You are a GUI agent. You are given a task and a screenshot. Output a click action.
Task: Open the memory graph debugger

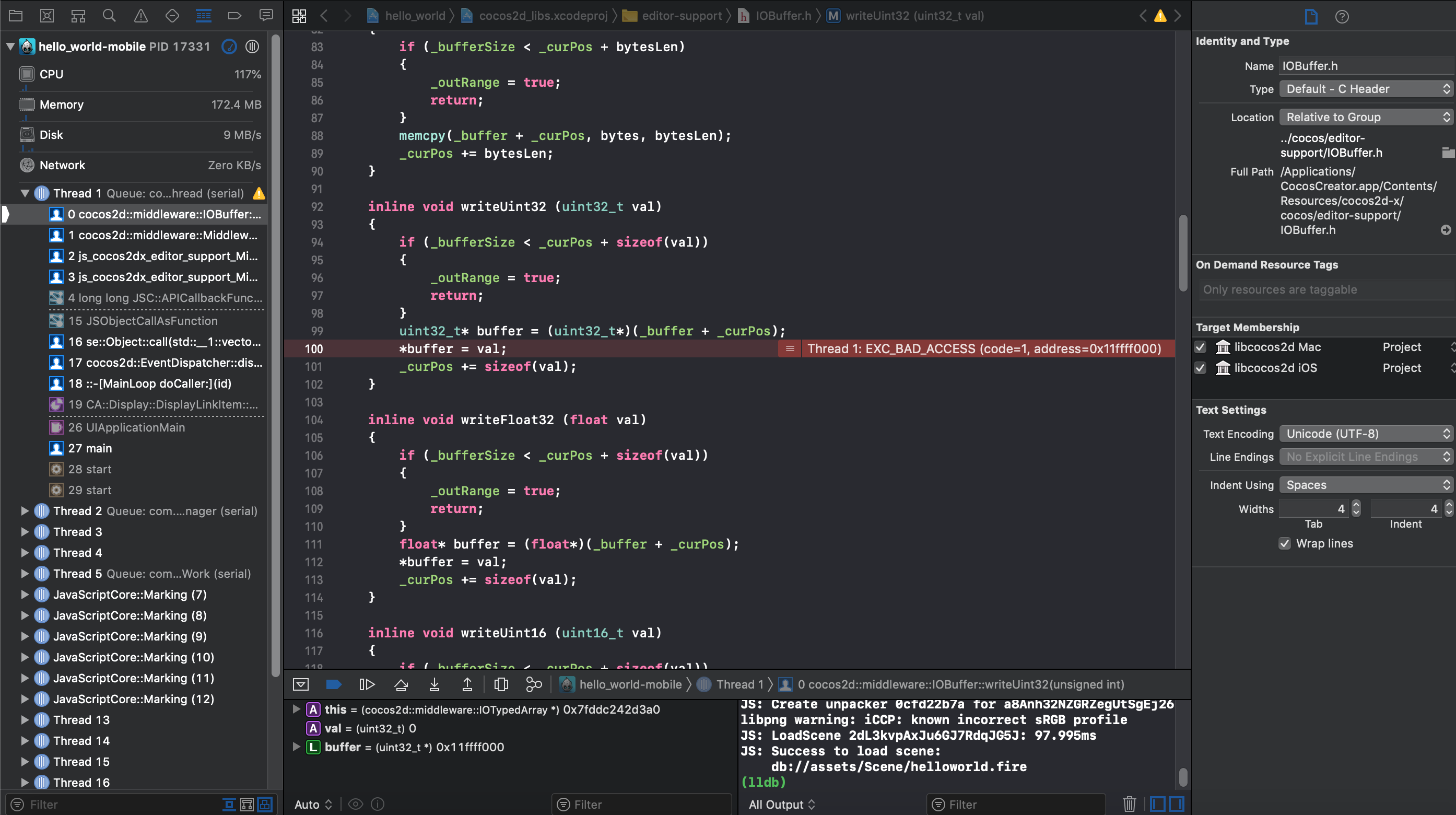(534, 685)
